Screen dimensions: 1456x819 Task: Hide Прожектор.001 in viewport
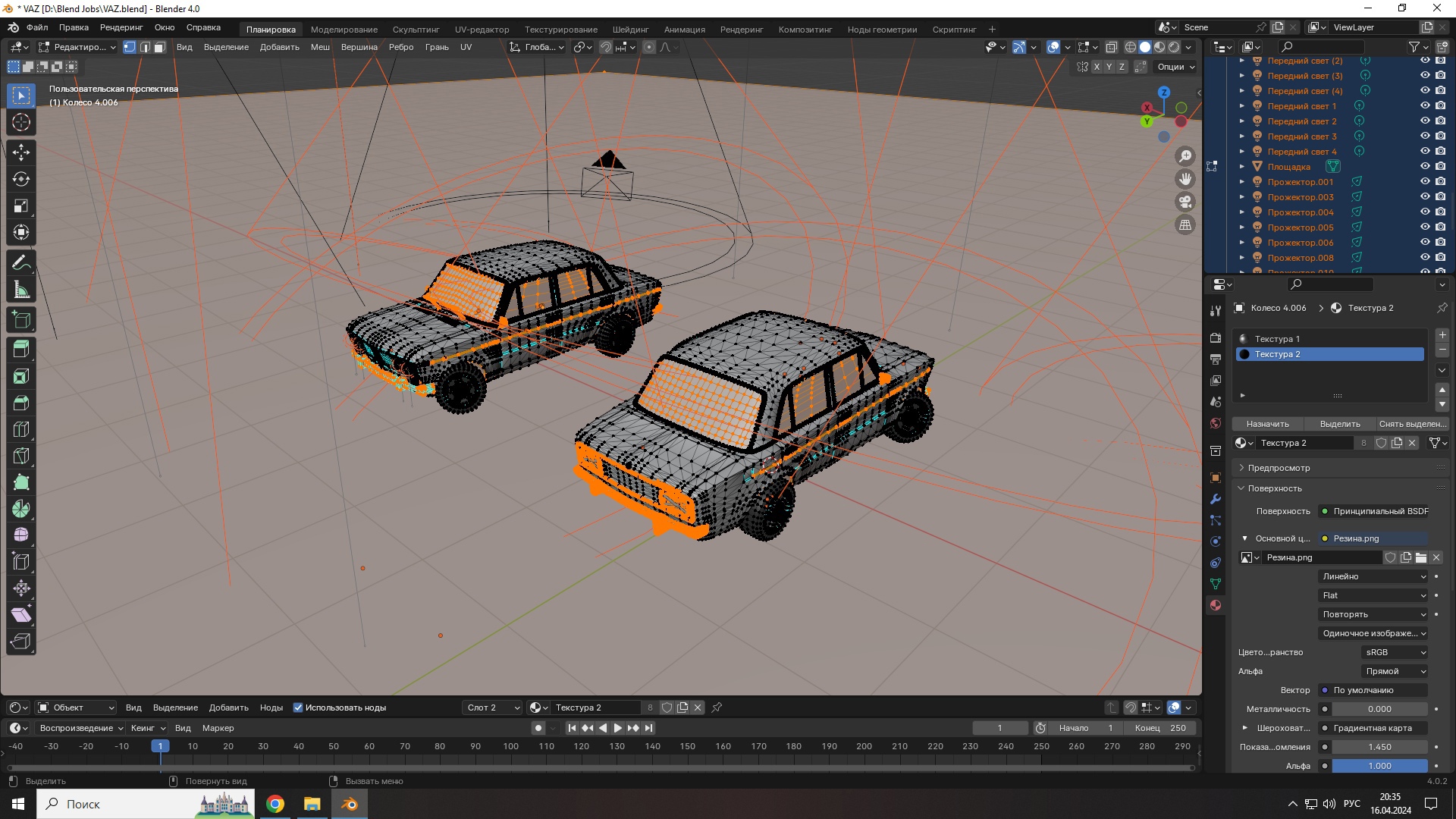pyautogui.click(x=1425, y=181)
